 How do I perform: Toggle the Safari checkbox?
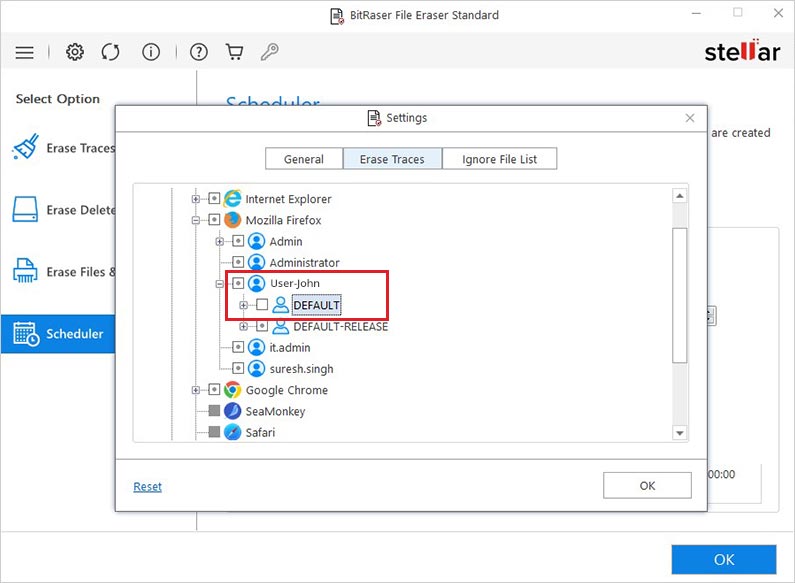[x=214, y=431]
